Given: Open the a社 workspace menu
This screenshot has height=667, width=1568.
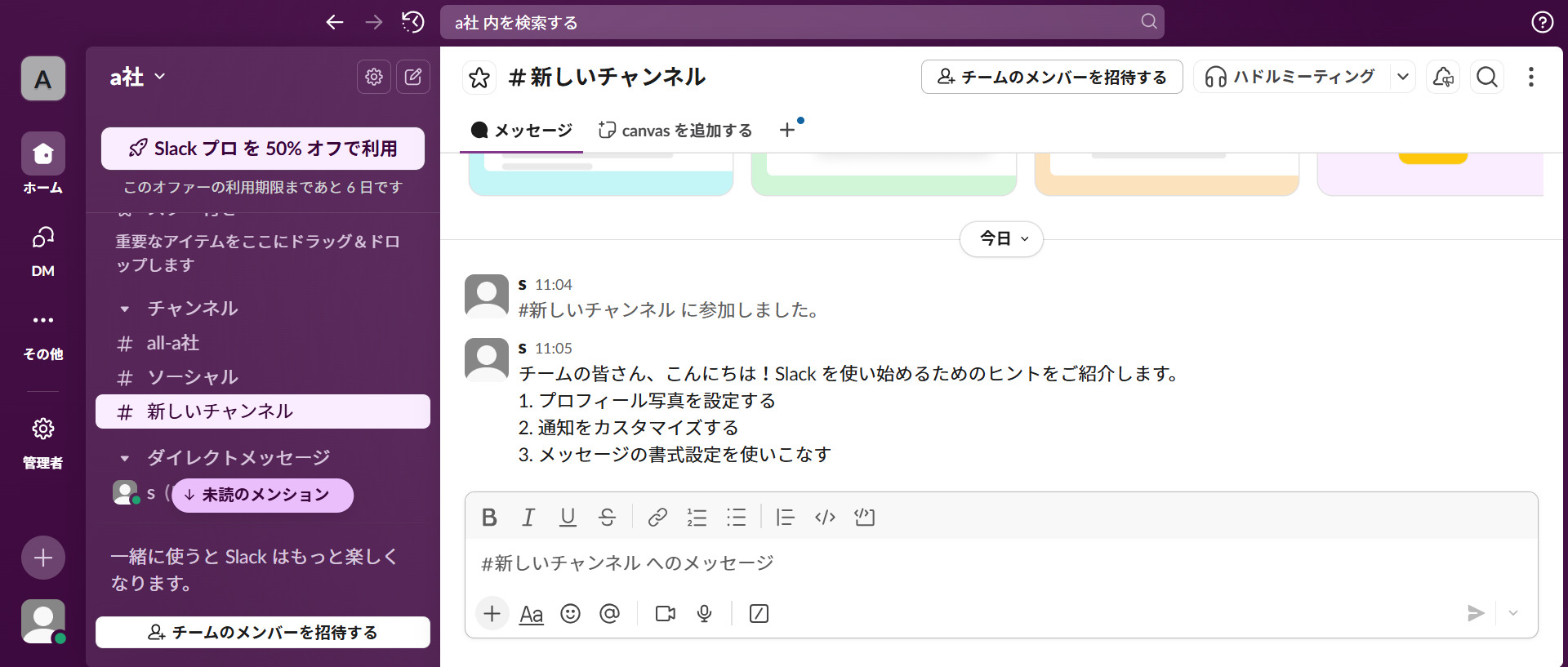Looking at the screenshot, I should (x=137, y=77).
